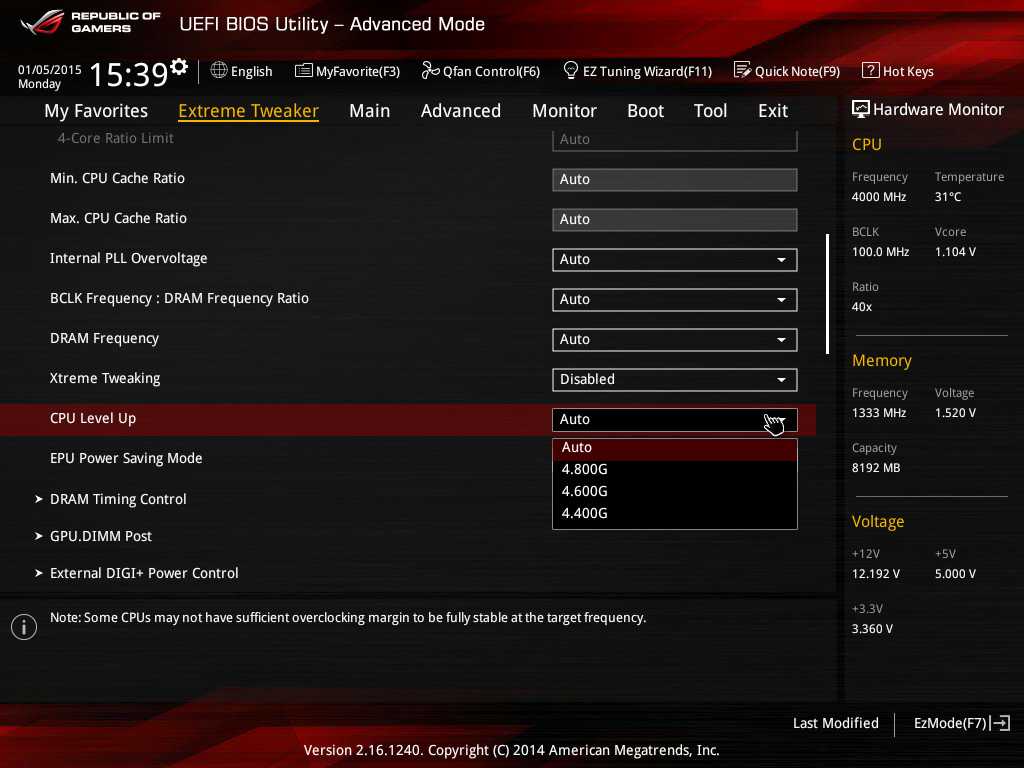Open the DRAM Frequency dropdown
Image resolution: width=1024 pixels, height=768 pixels.
(x=674, y=340)
